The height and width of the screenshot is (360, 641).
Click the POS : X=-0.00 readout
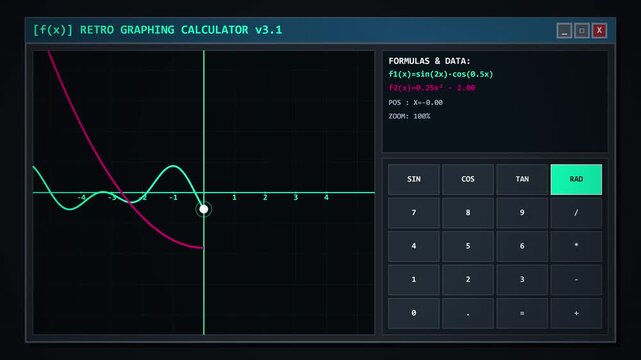click(415, 103)
